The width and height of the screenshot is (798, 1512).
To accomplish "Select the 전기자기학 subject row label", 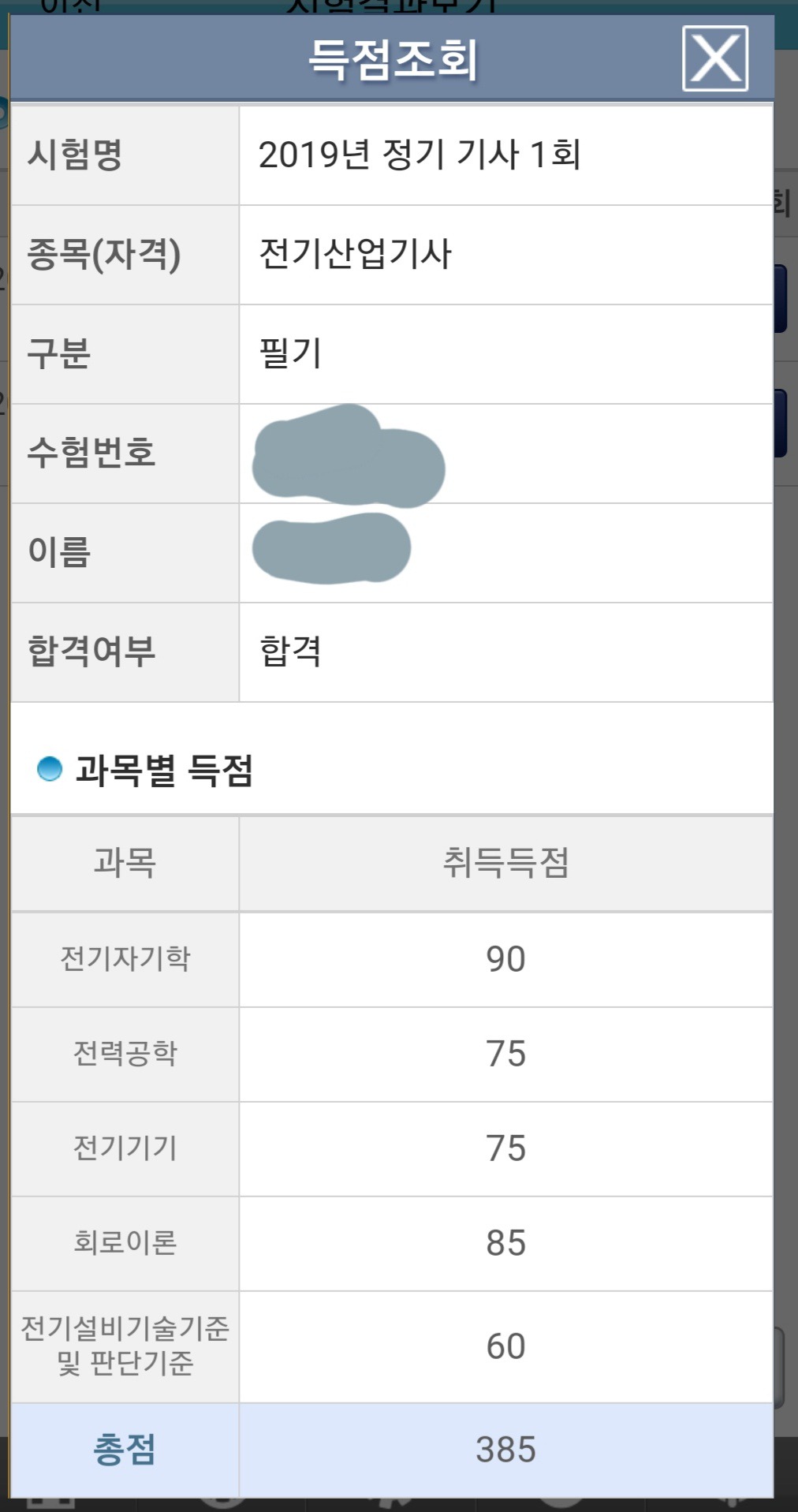I will [x=125, y=958].
